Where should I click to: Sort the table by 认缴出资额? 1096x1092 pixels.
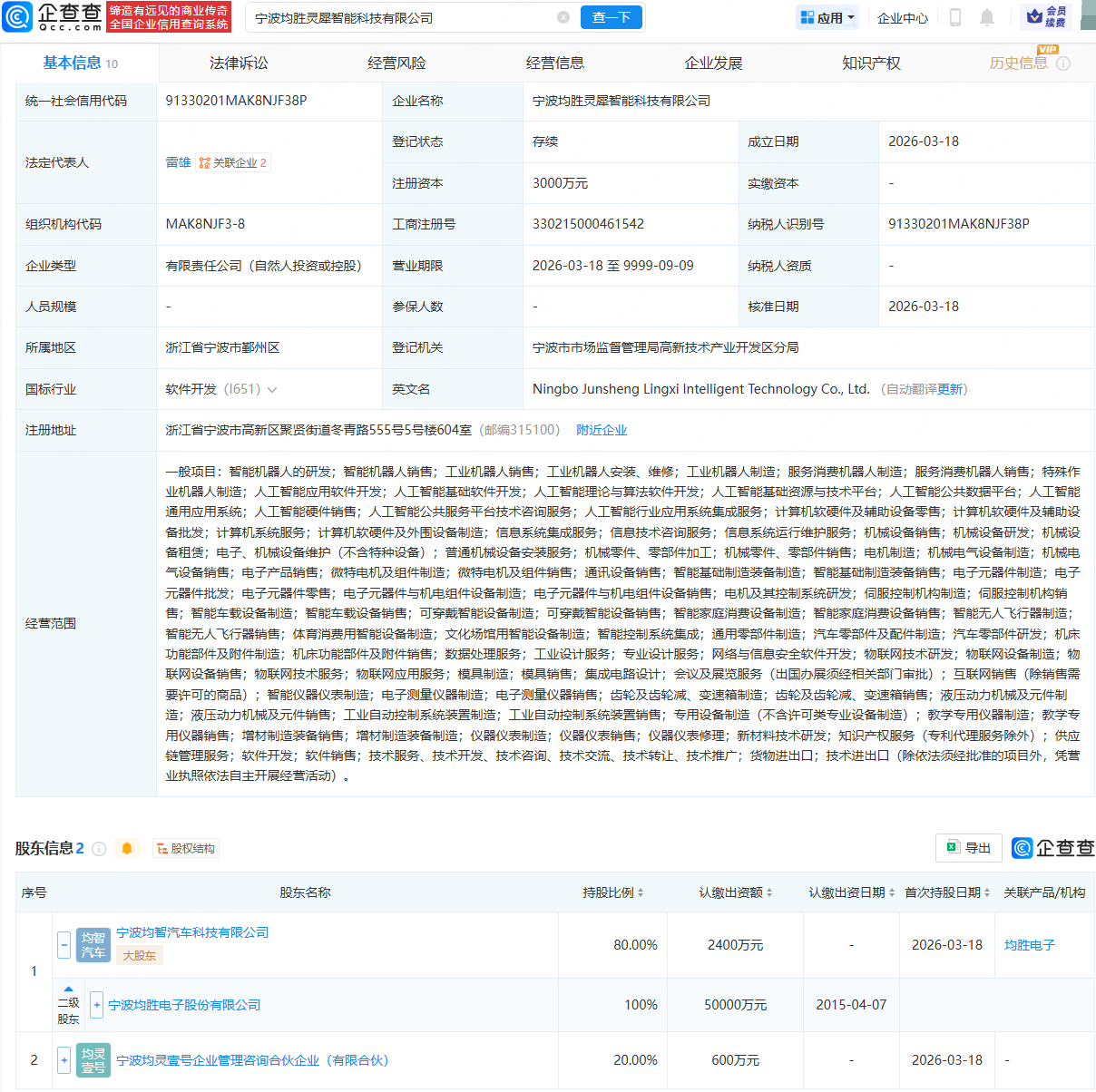coord(735,892)
